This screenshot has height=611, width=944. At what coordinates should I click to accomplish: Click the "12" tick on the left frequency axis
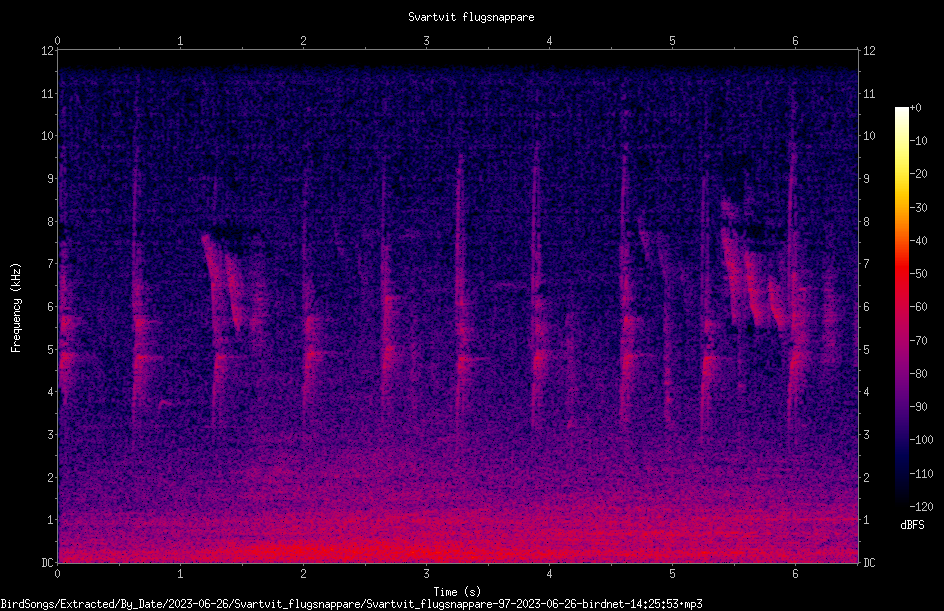47,51
